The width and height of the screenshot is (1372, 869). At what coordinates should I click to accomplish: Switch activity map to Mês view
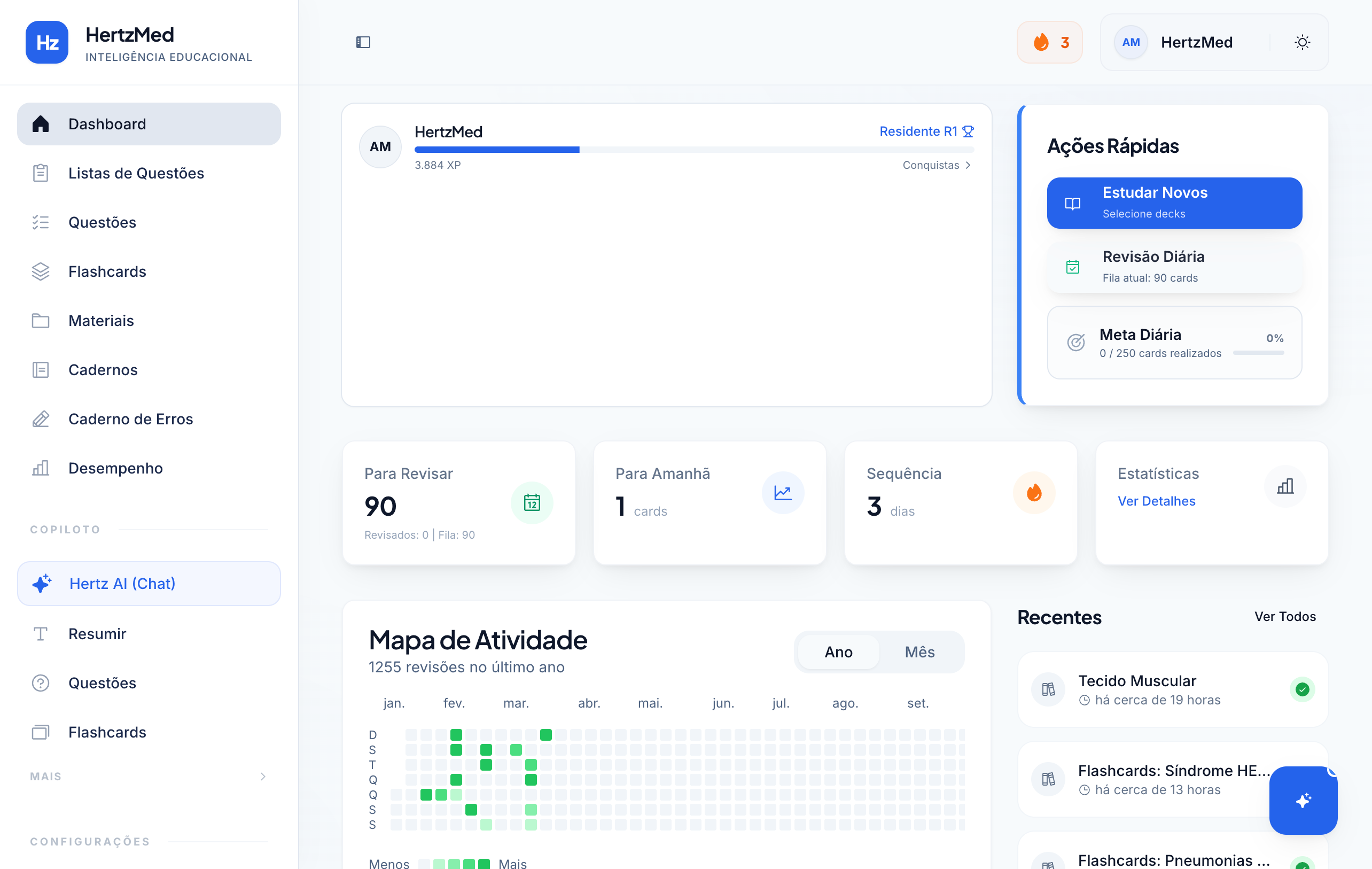[x=919, y=651]
